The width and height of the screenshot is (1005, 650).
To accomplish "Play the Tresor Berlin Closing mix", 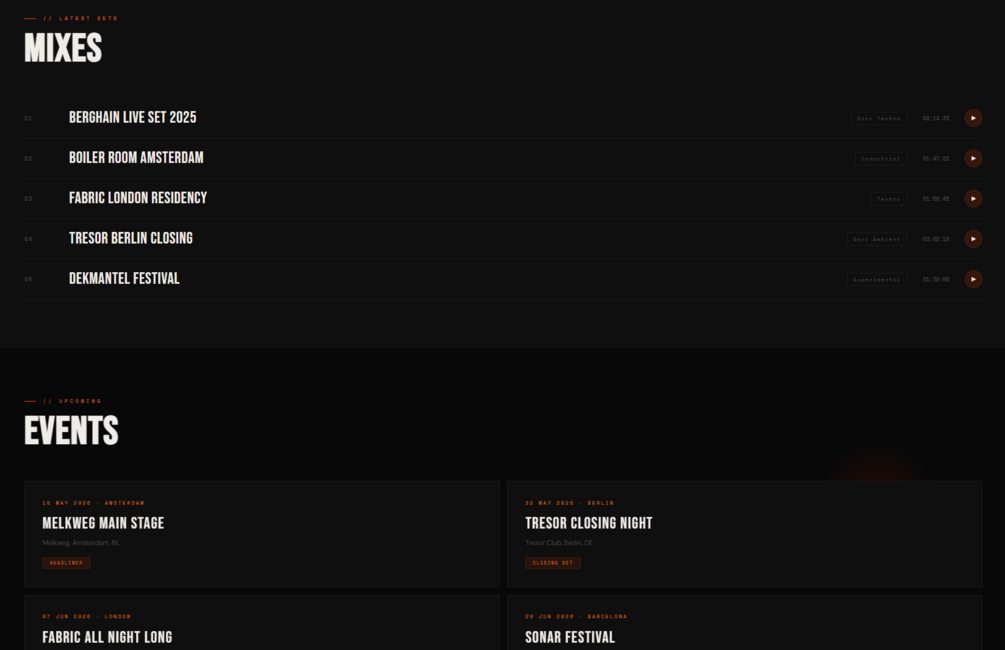I will [x=973, y=239].
